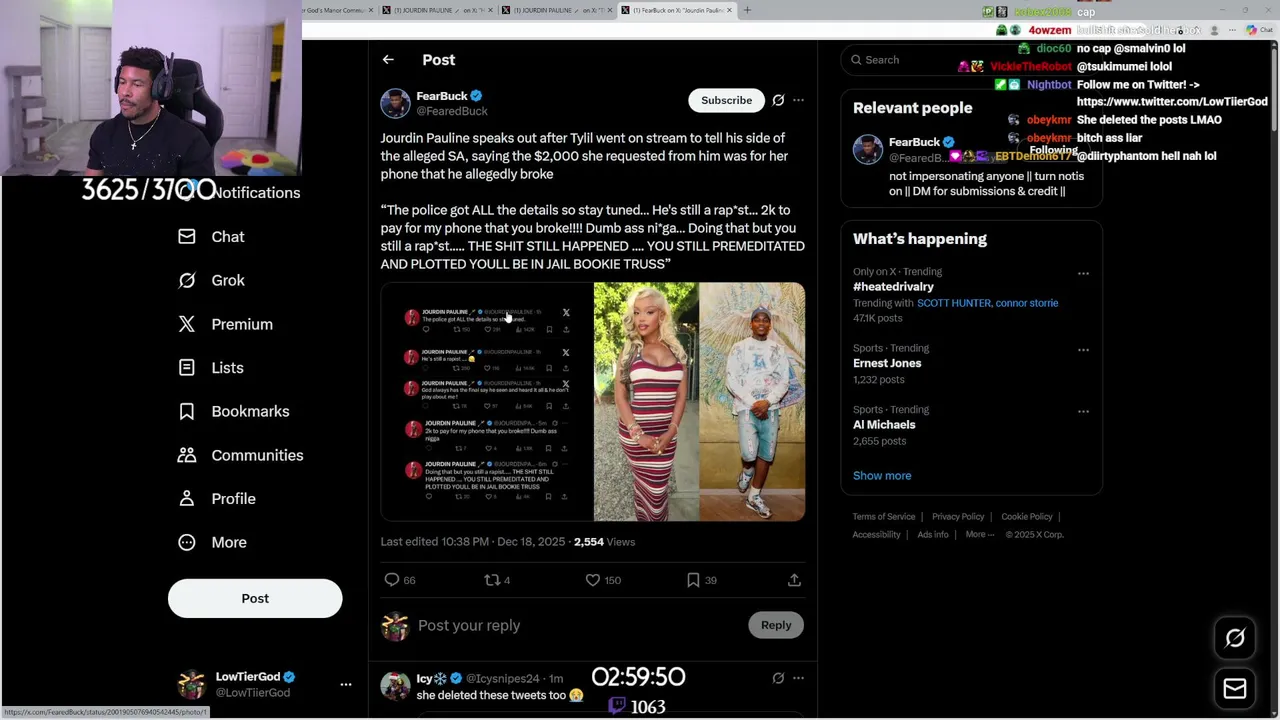Open the Grok icon in sidebar
Screen dimensions: 1280x720
[x=187, y=280]
